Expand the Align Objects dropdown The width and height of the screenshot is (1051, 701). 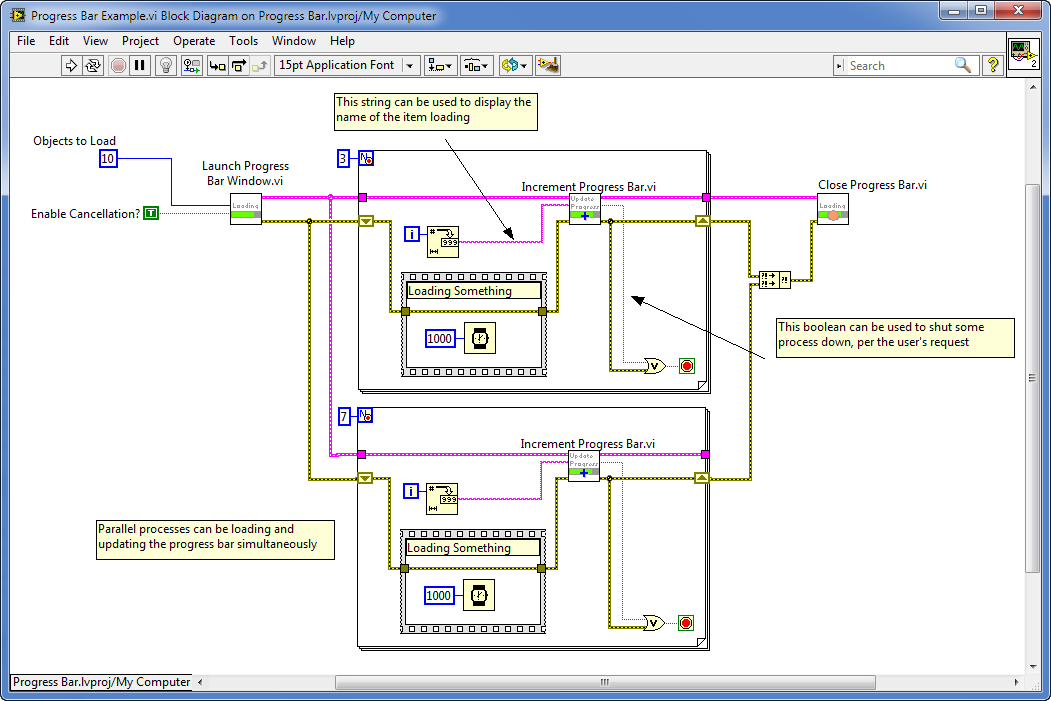pyautogui.click(x=440, y=65)
